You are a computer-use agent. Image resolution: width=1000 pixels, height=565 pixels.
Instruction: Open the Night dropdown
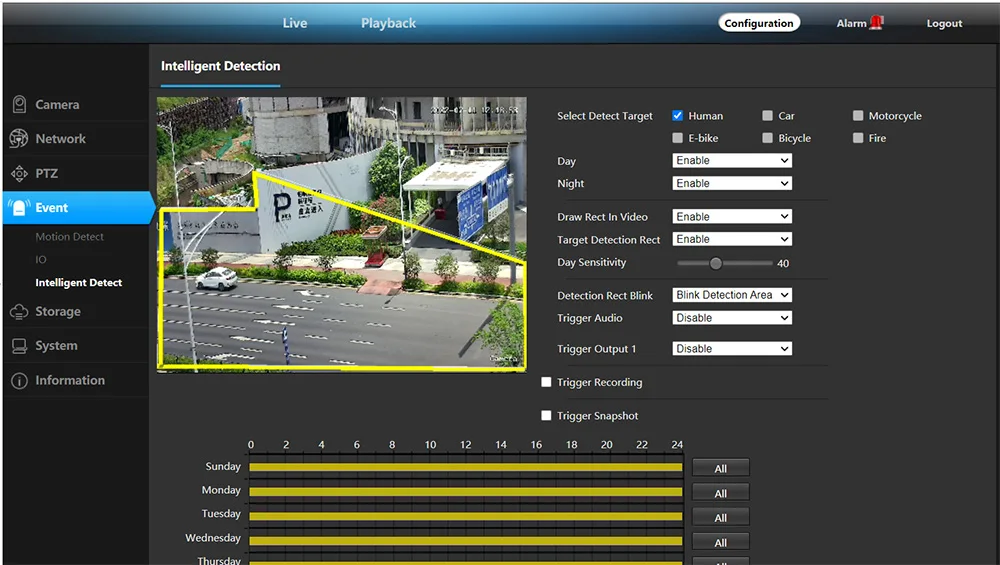point(732,184)
